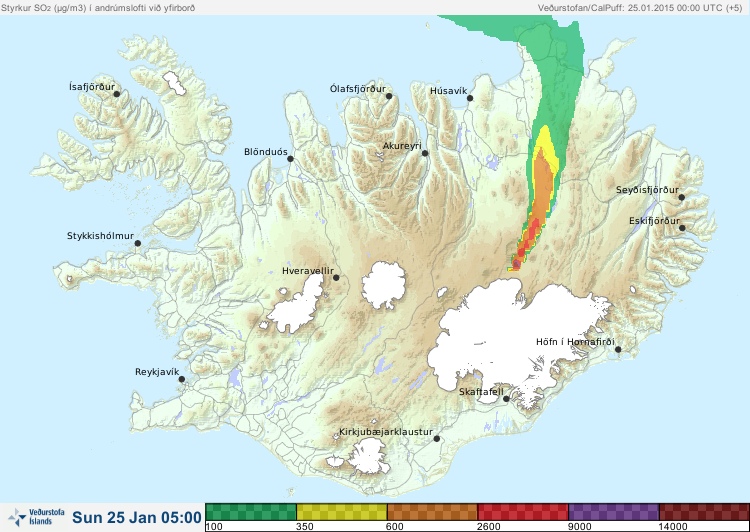Click the Ísafjörður town marker dot

coord(116,94)
